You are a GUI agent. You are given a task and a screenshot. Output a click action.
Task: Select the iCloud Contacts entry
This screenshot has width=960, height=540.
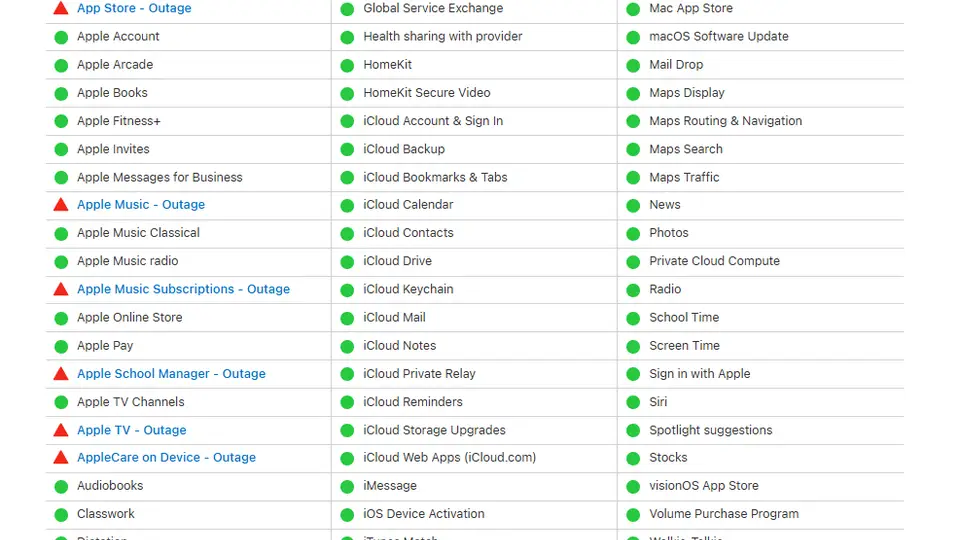[x=408, y=233]
